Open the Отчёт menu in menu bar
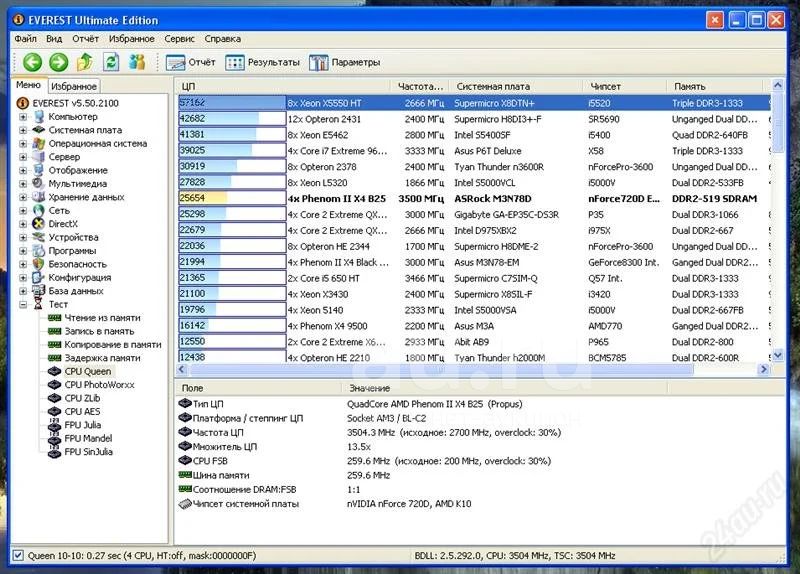Viewport: 800px width, 574px height. [x=85, y=39]
